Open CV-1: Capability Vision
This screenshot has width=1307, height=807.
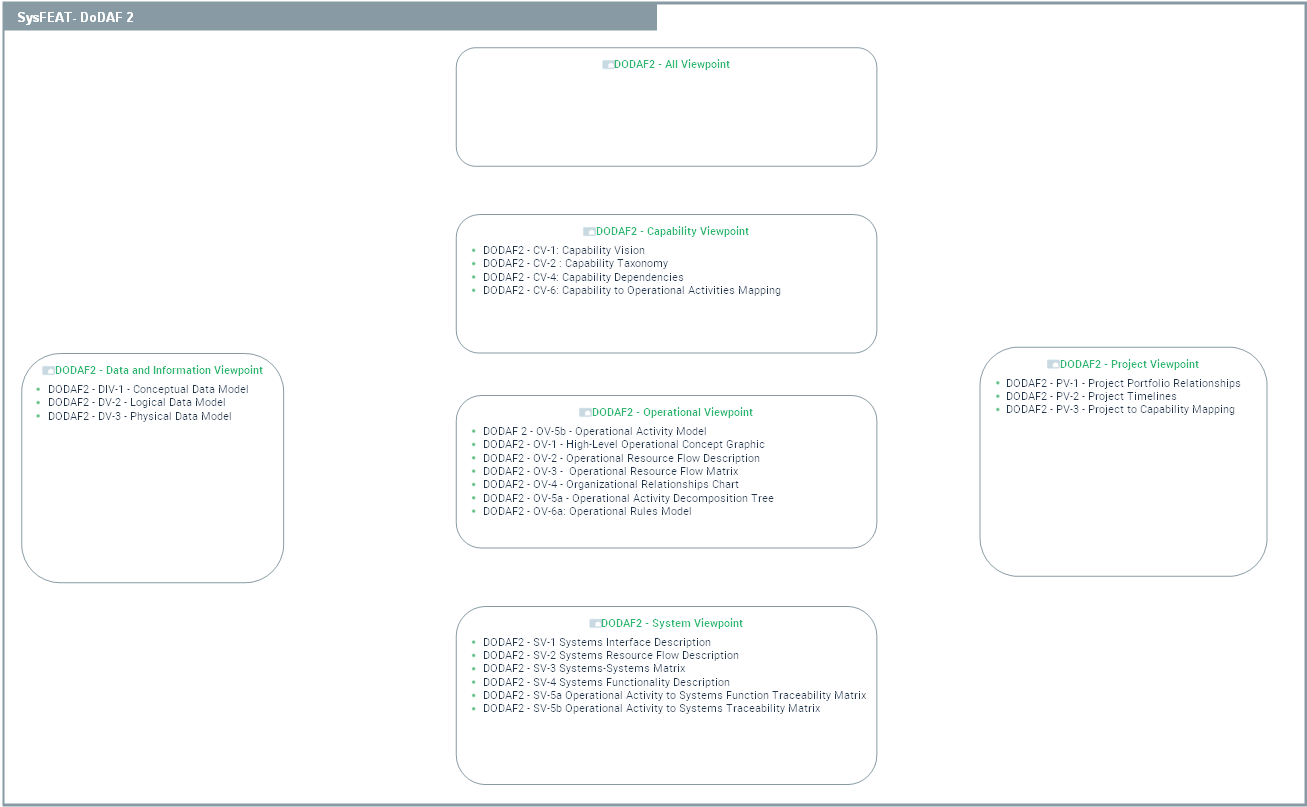(x=563, y=251)
